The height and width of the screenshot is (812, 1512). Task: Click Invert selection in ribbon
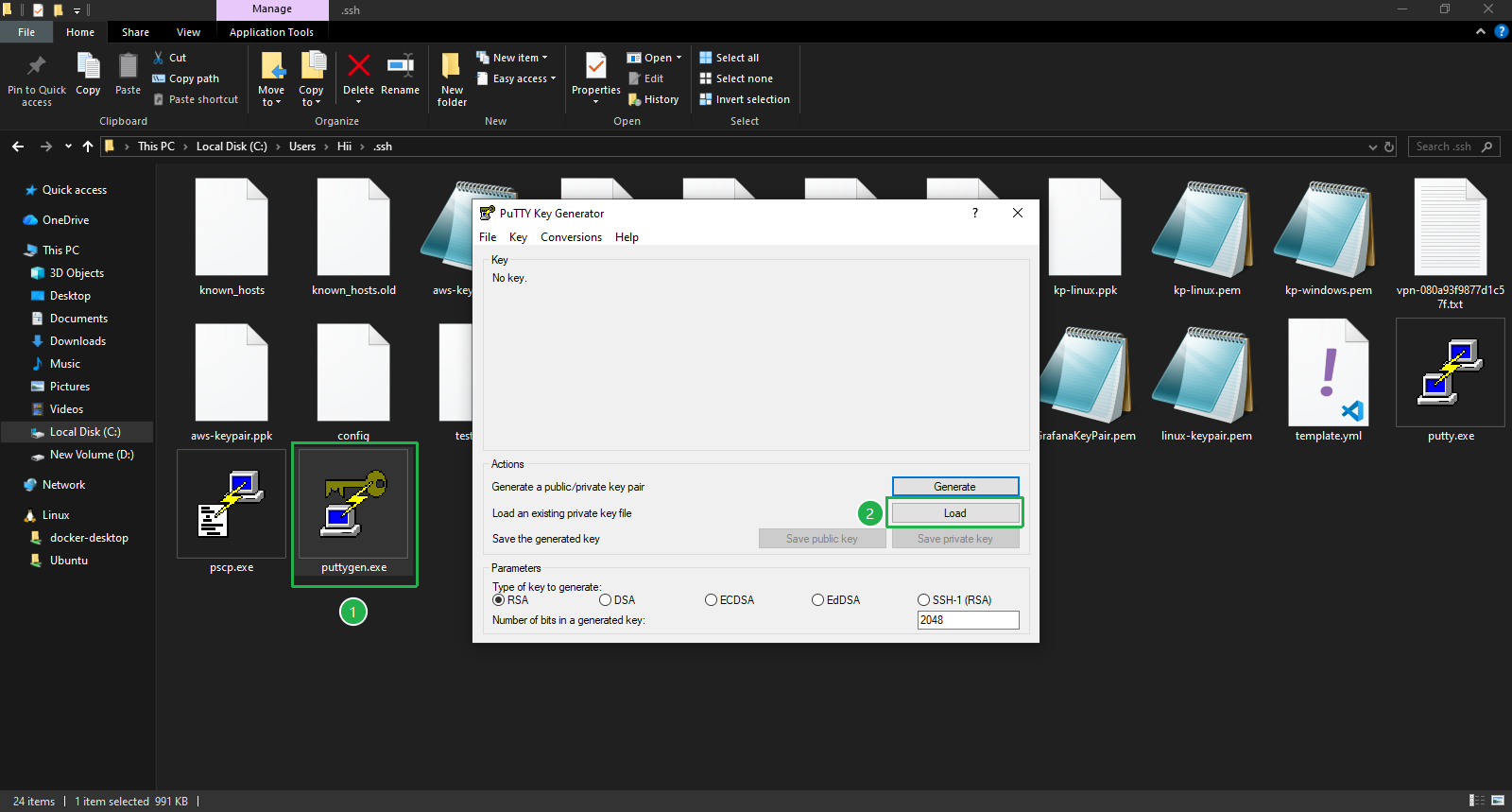click(x=745, y=99)
